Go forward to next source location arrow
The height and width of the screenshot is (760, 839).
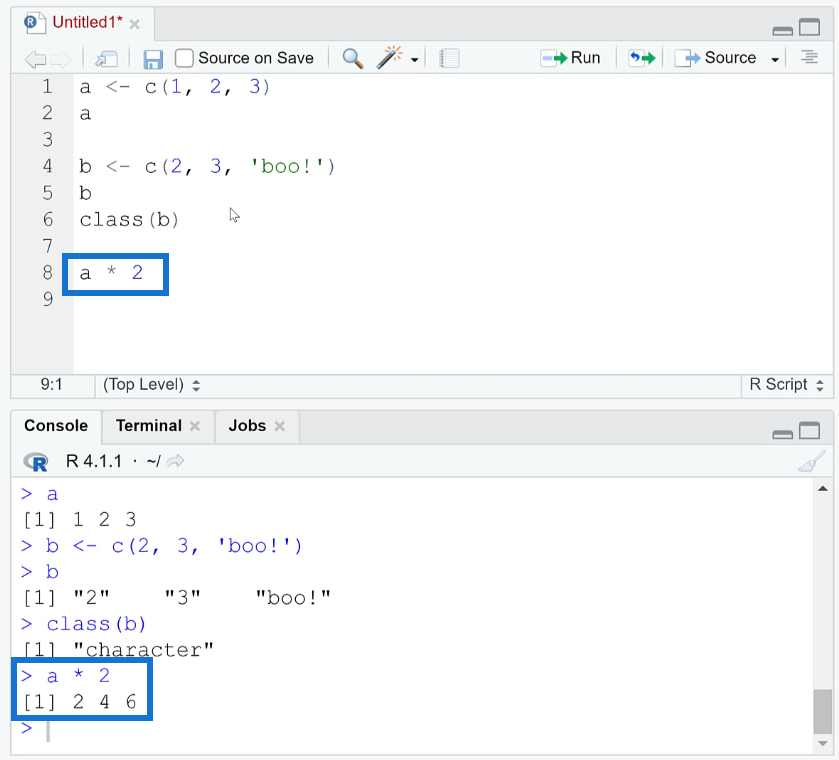60,59
